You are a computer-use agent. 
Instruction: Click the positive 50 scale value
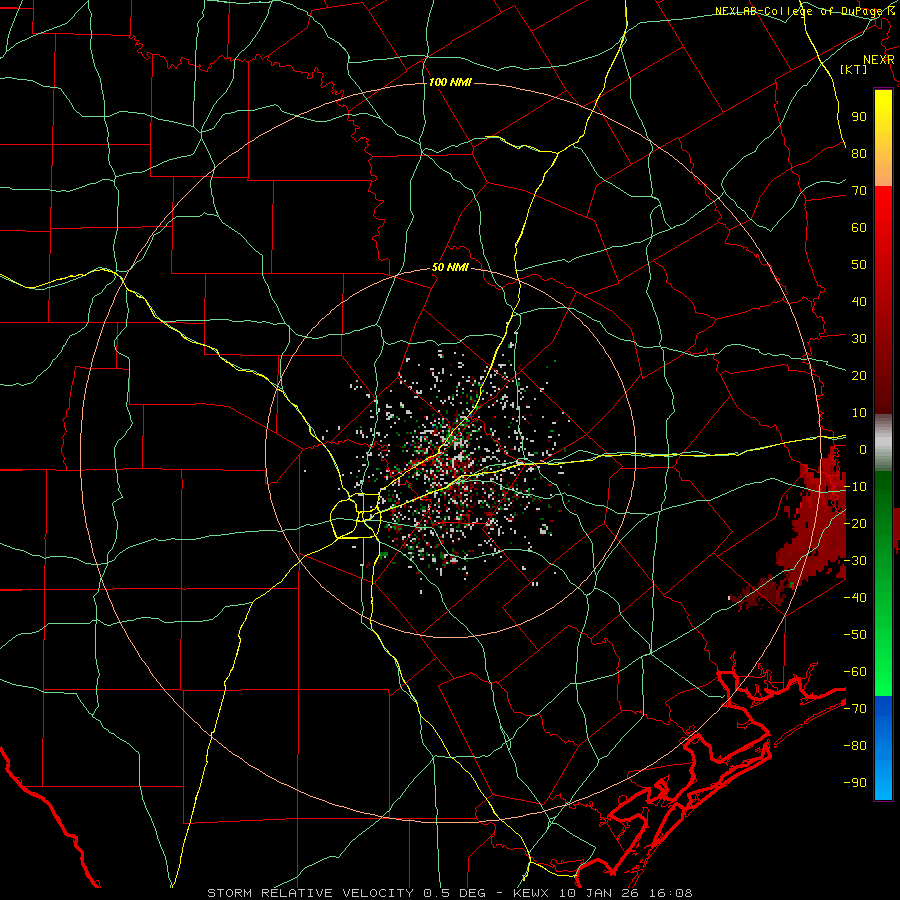click(x=859, y=265)
